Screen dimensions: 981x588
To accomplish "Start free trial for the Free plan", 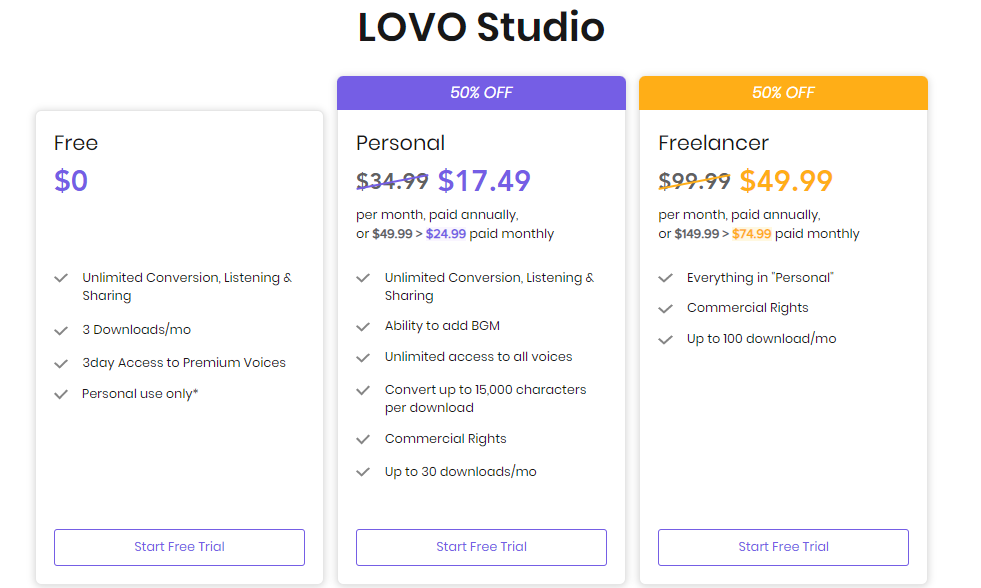I will point(179,547).
